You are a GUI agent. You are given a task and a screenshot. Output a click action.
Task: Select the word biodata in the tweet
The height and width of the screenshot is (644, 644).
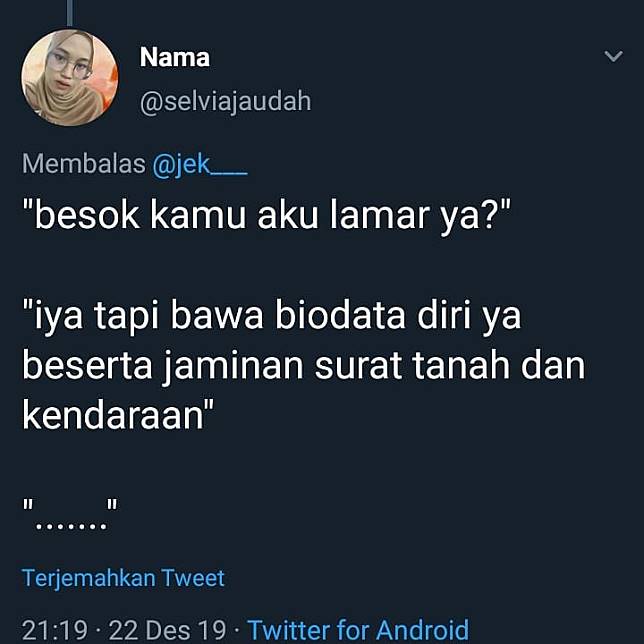(x=340, y=315)
